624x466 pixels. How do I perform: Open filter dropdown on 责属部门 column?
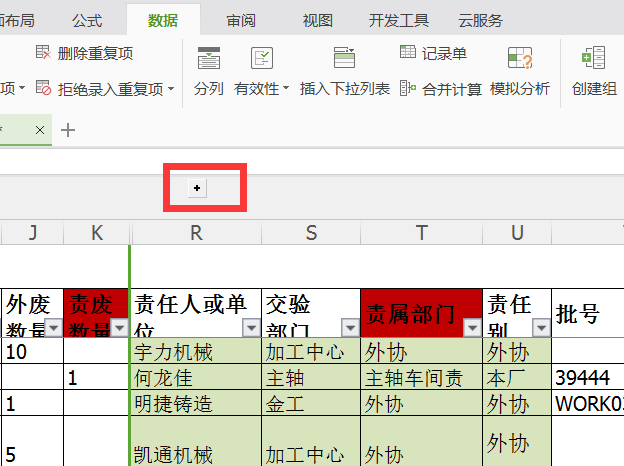471,328
